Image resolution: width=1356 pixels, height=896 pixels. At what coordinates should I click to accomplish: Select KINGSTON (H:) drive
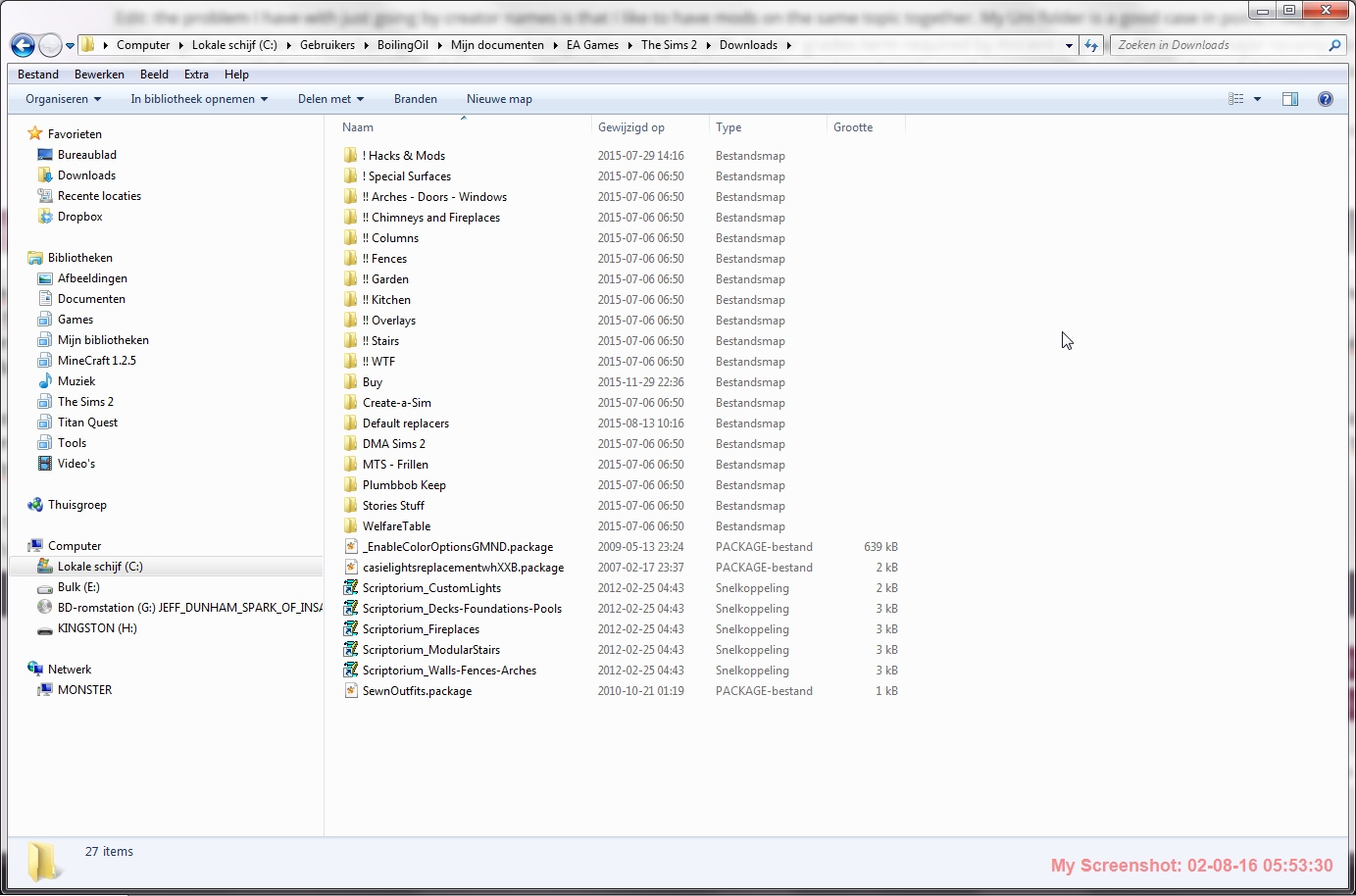click(97, 628)
